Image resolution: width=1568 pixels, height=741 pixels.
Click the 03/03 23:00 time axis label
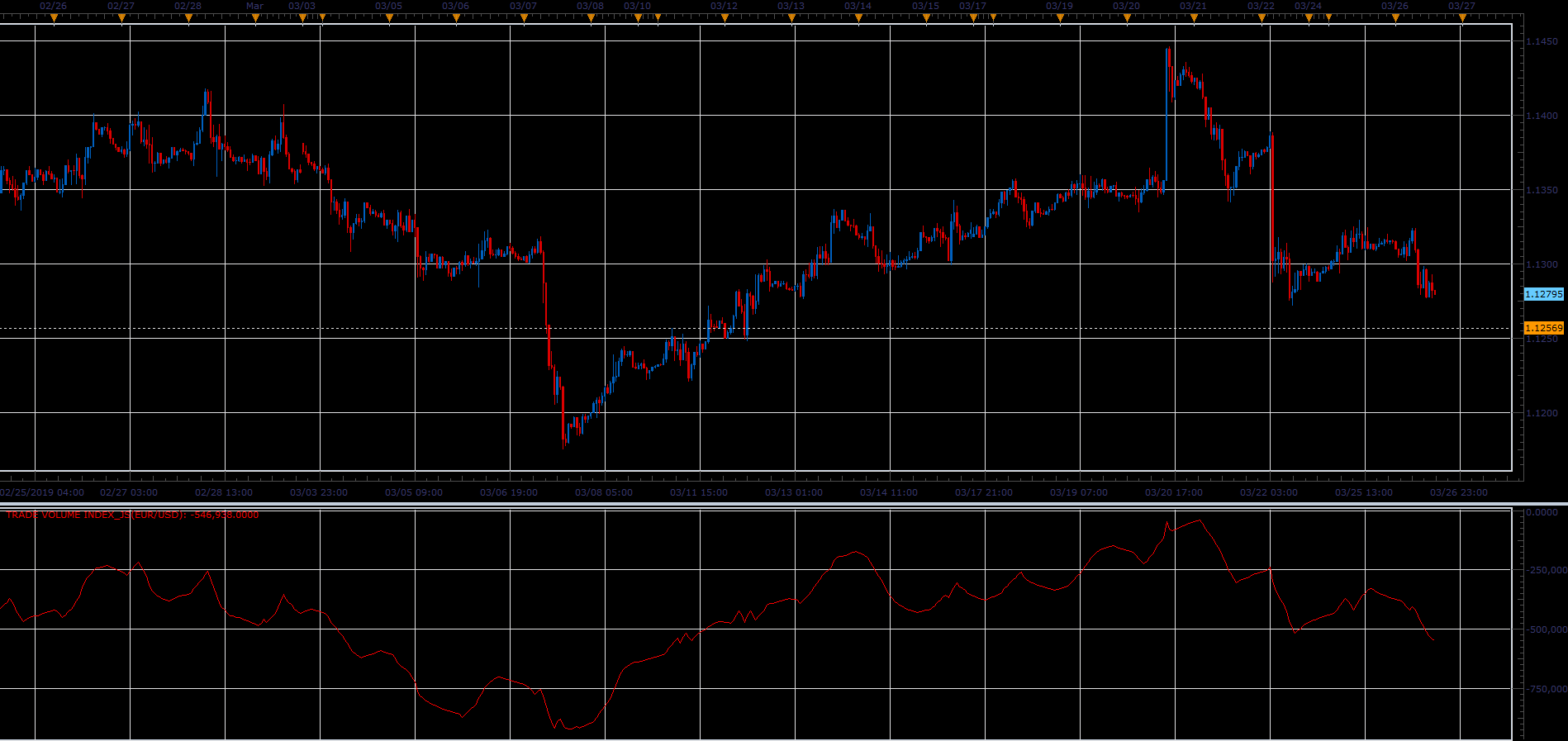[319, 492]
